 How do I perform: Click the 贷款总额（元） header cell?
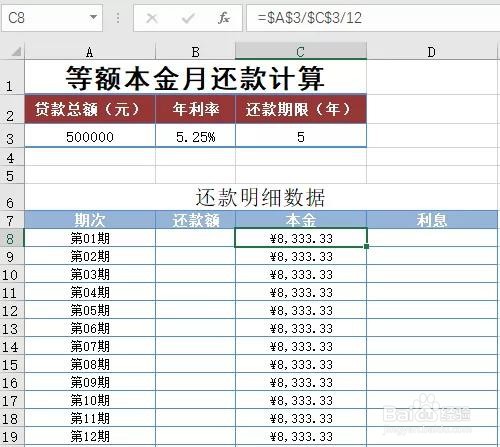point(90,109)
